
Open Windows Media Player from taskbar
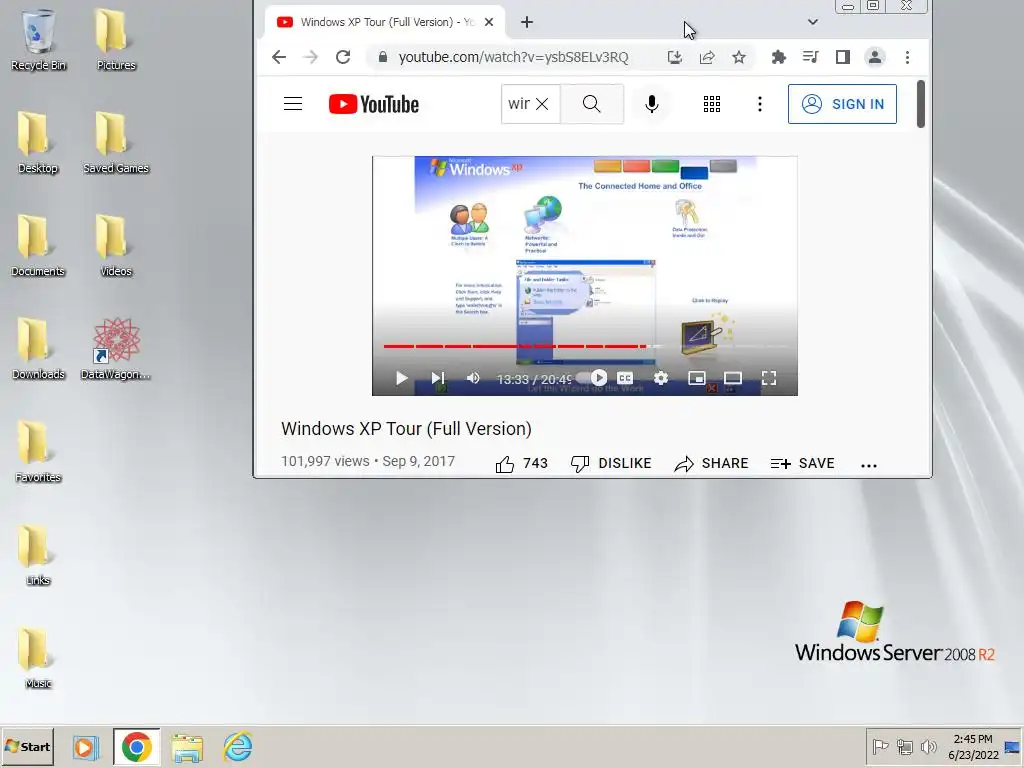(x=85, y=747)
